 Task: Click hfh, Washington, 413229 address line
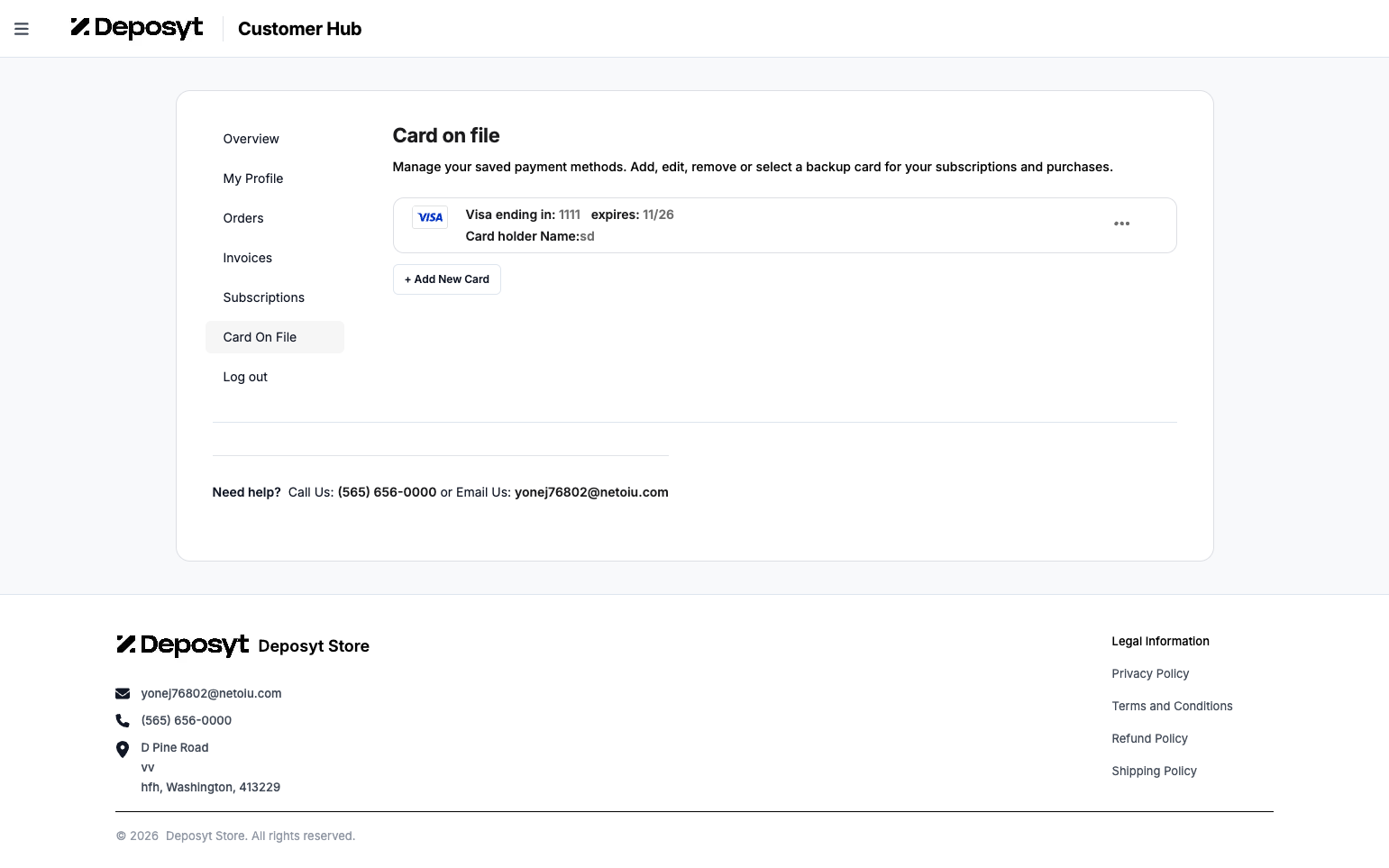pos(211,787)
